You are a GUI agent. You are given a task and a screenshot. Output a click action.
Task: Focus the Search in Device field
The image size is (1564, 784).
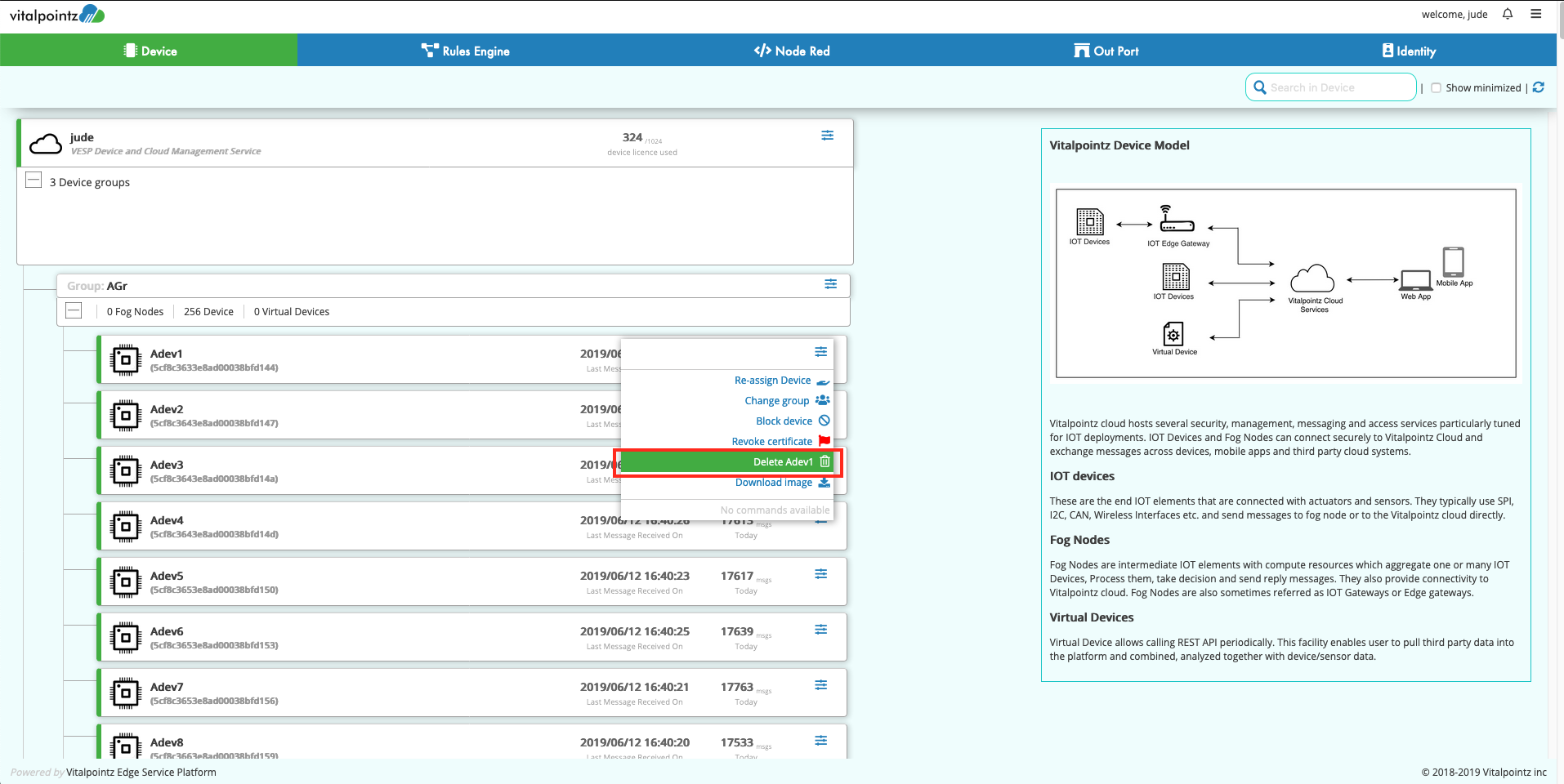pyautogui.click(x=1330, y=87)
